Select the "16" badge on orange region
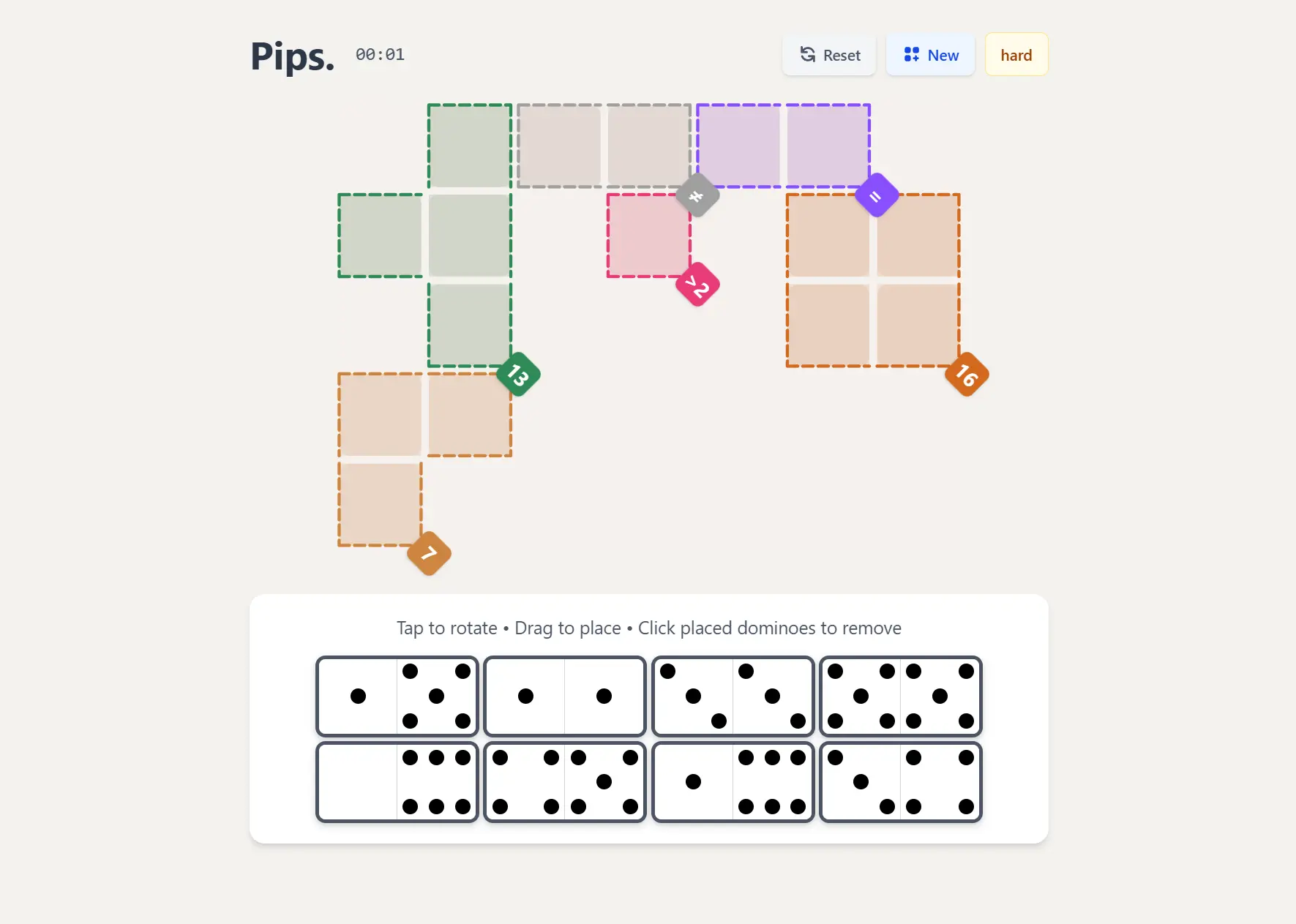Screen dimensions: 1296x924 [x=965, y=375]
